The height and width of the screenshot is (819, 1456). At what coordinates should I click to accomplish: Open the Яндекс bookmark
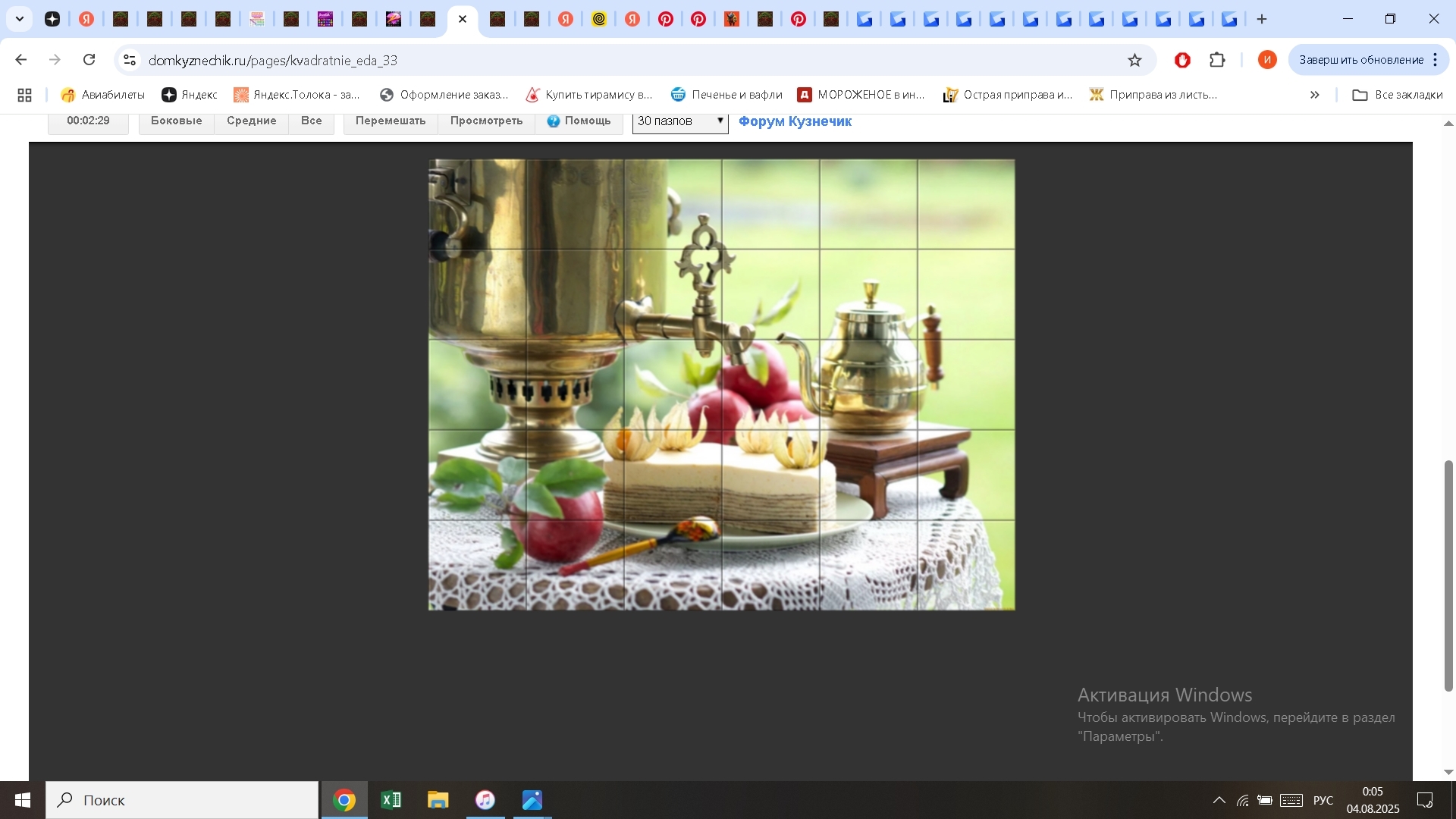pos(190,95)
